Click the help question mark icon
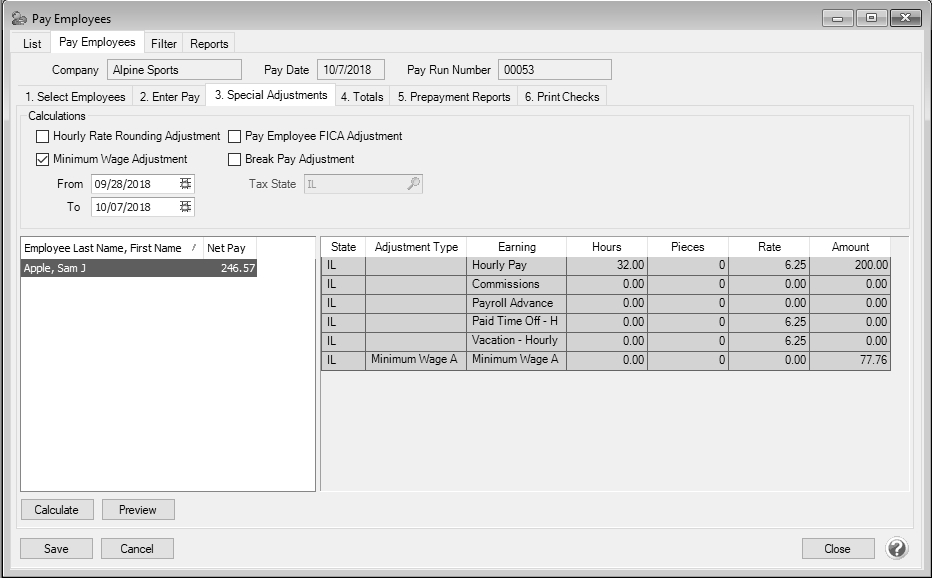Screen dimensions: 932x578 tap(897, 548)
